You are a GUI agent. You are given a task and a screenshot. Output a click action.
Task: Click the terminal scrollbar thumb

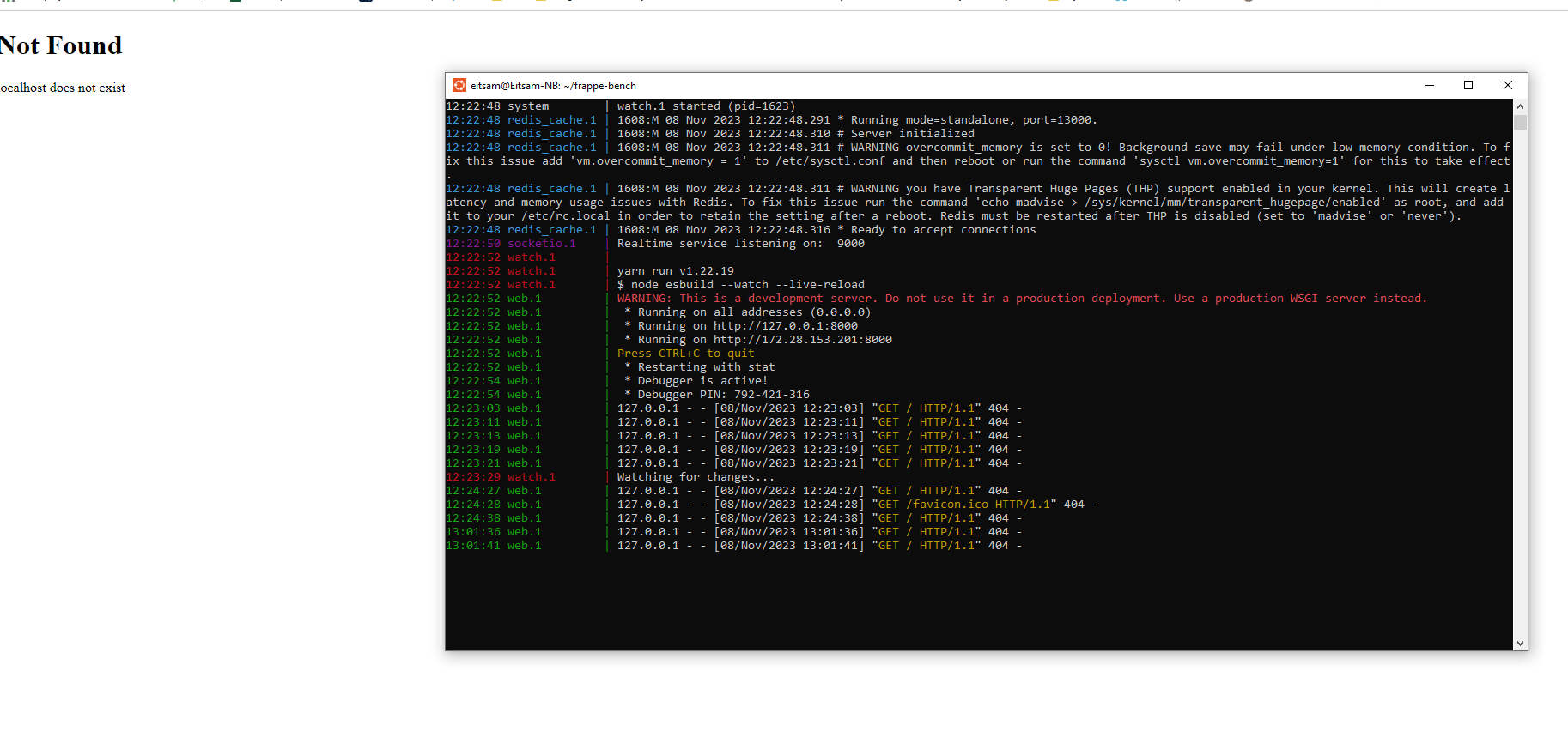(1520, 122)
